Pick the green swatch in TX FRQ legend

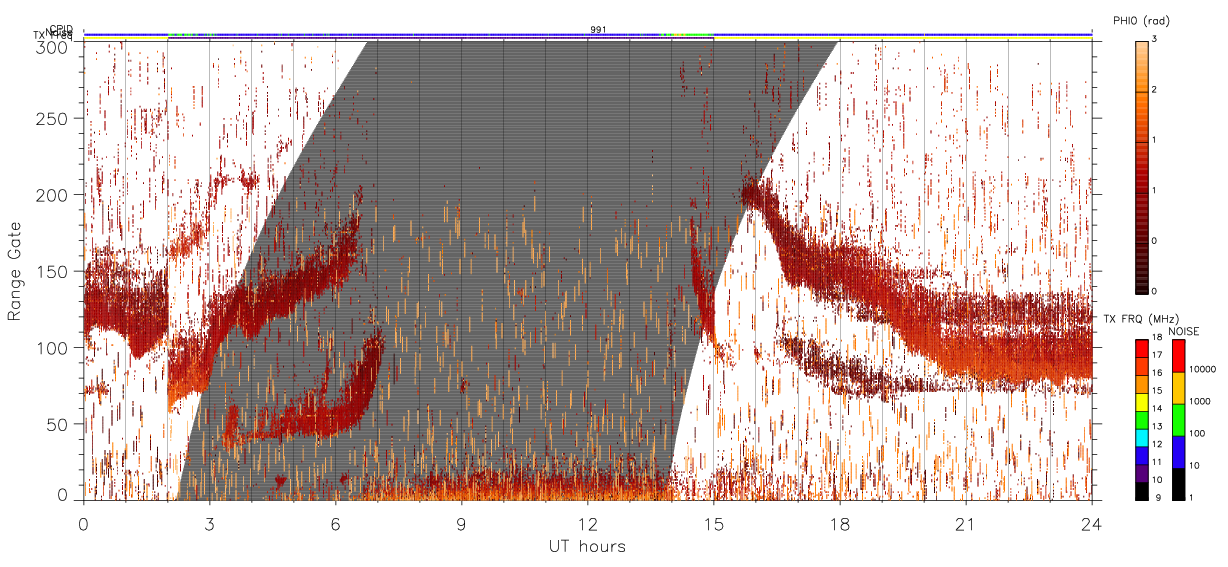(x=1141, y=421)
